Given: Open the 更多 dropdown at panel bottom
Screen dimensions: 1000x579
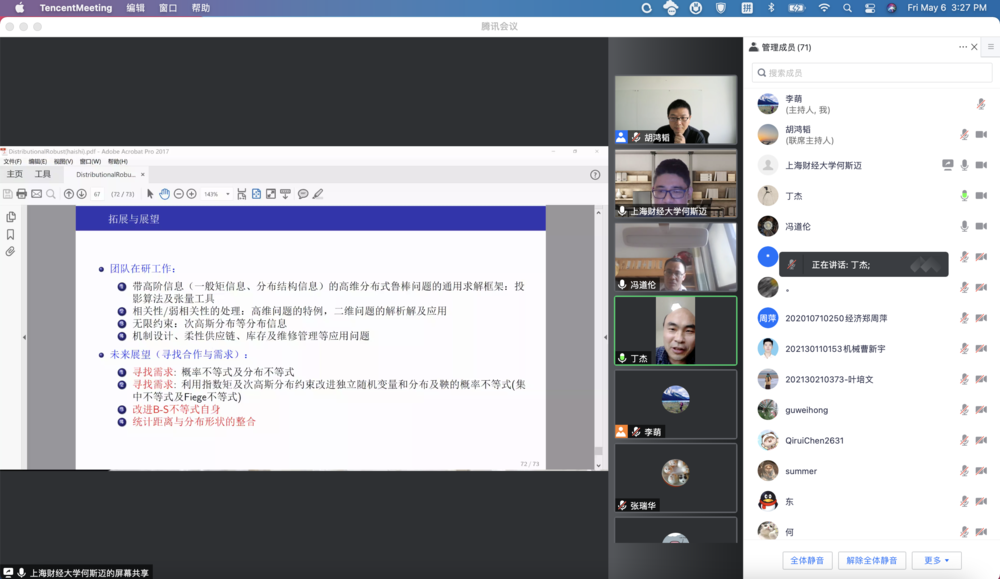Looking at the screenshot, I should [936, 560].
